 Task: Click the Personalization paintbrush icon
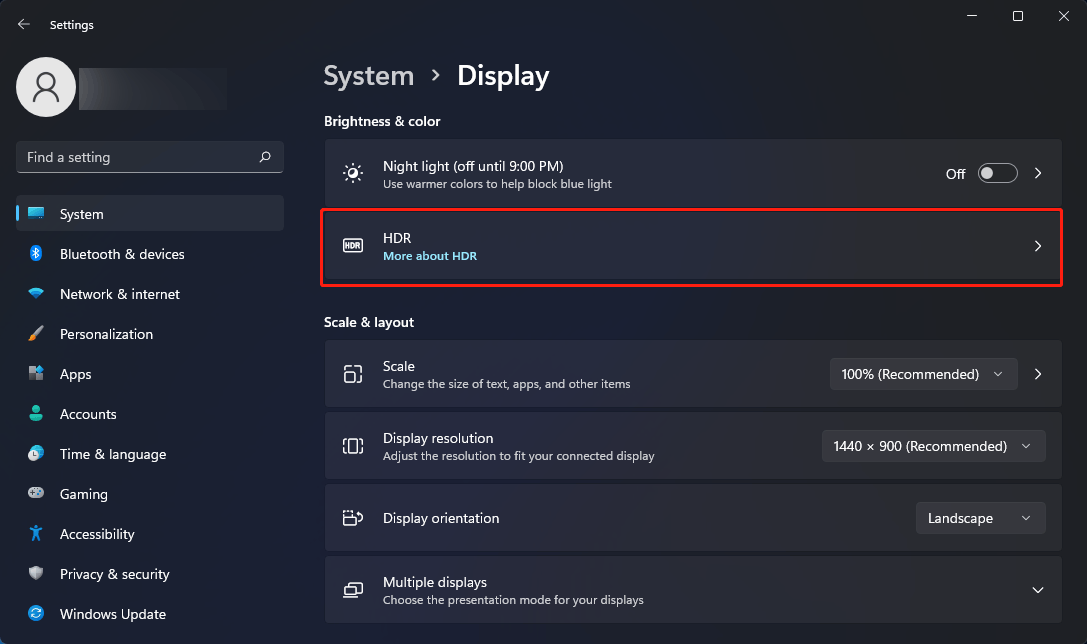[34, 334]
